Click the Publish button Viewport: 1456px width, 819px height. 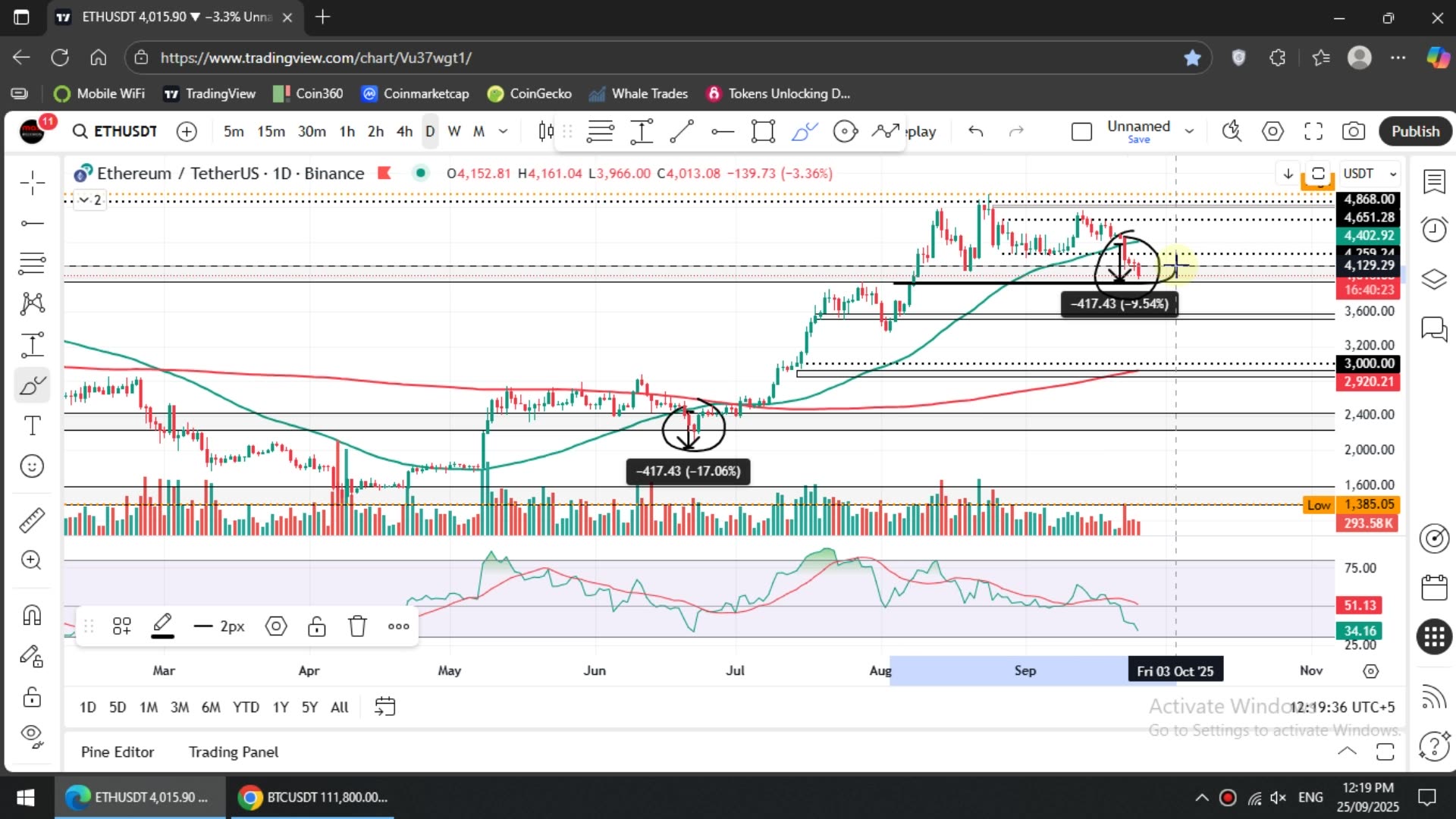[x=1414, y=131]
